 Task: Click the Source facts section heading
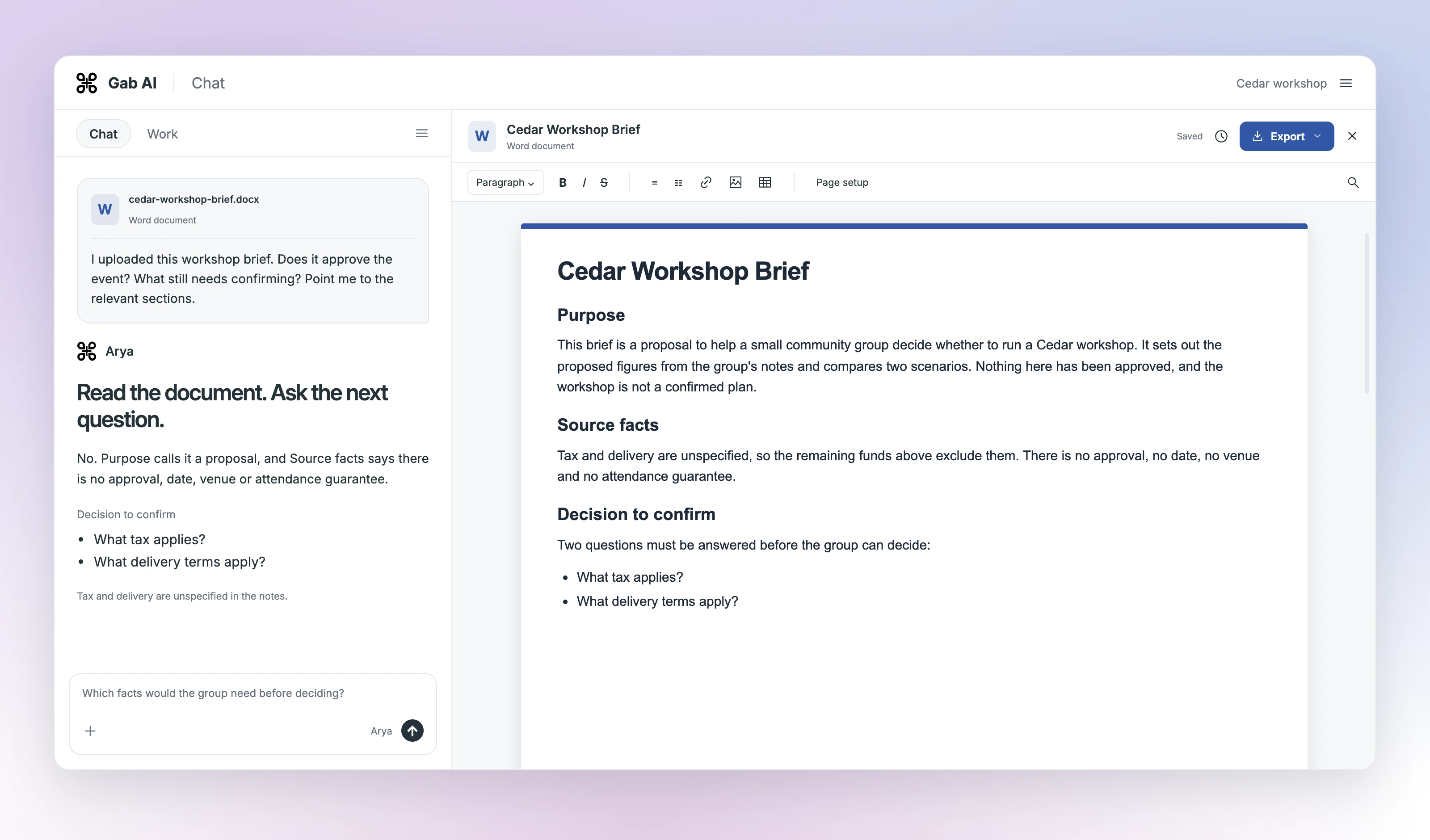coord(608,425)
